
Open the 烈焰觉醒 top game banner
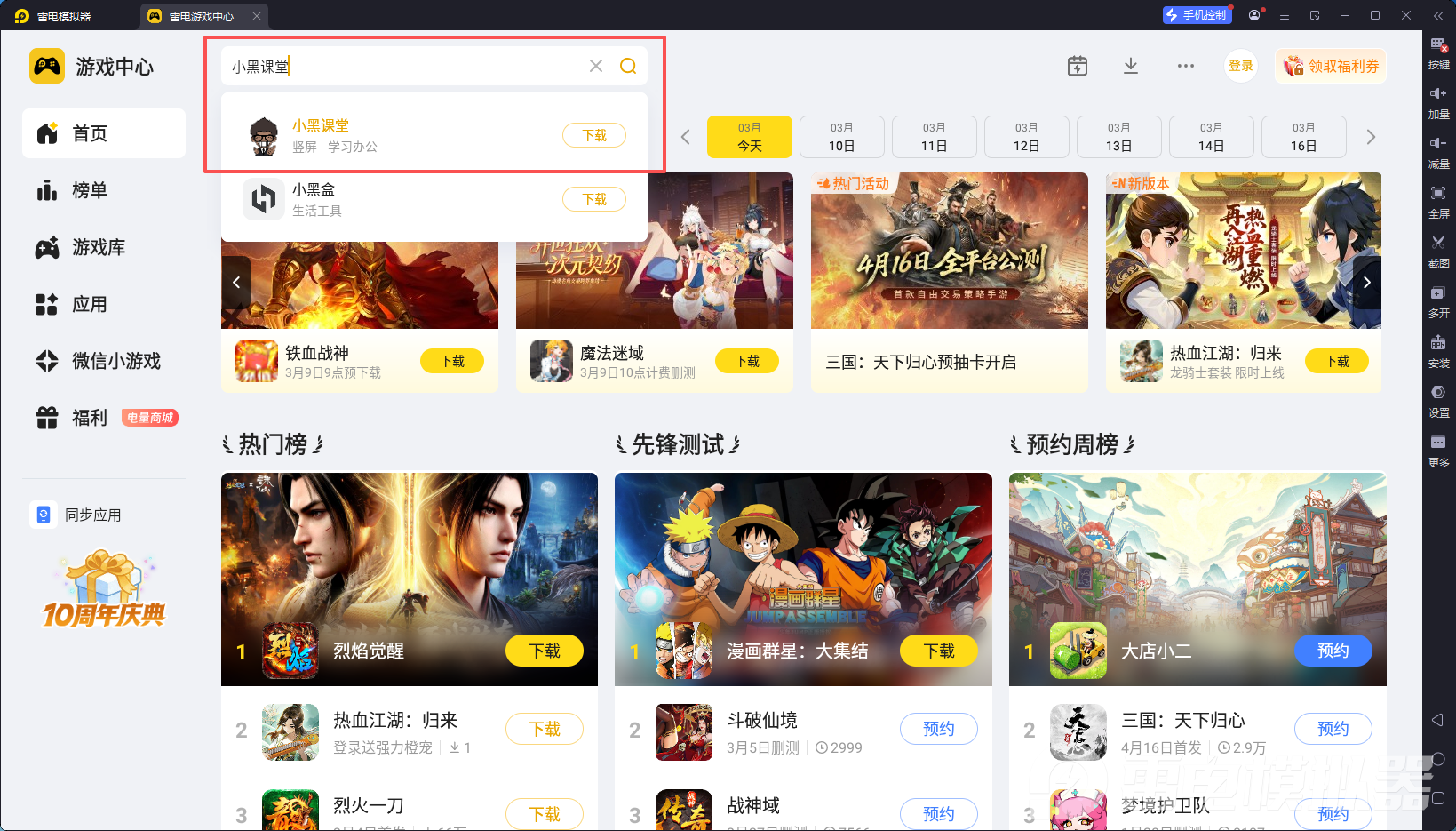pos(410,579)
